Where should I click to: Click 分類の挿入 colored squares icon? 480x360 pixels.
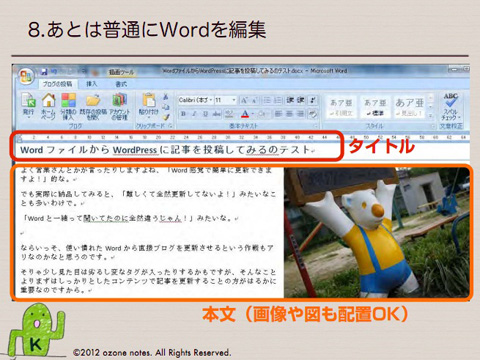pyautogui.click(x=68, y=100)
